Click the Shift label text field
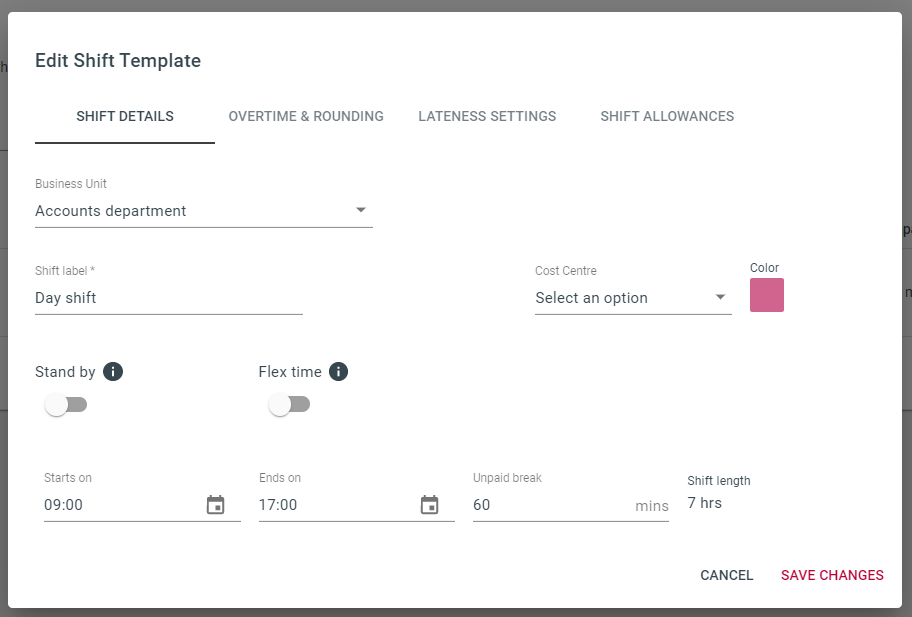This screenshot has width=912, height=617. click(x=169, y=298)
